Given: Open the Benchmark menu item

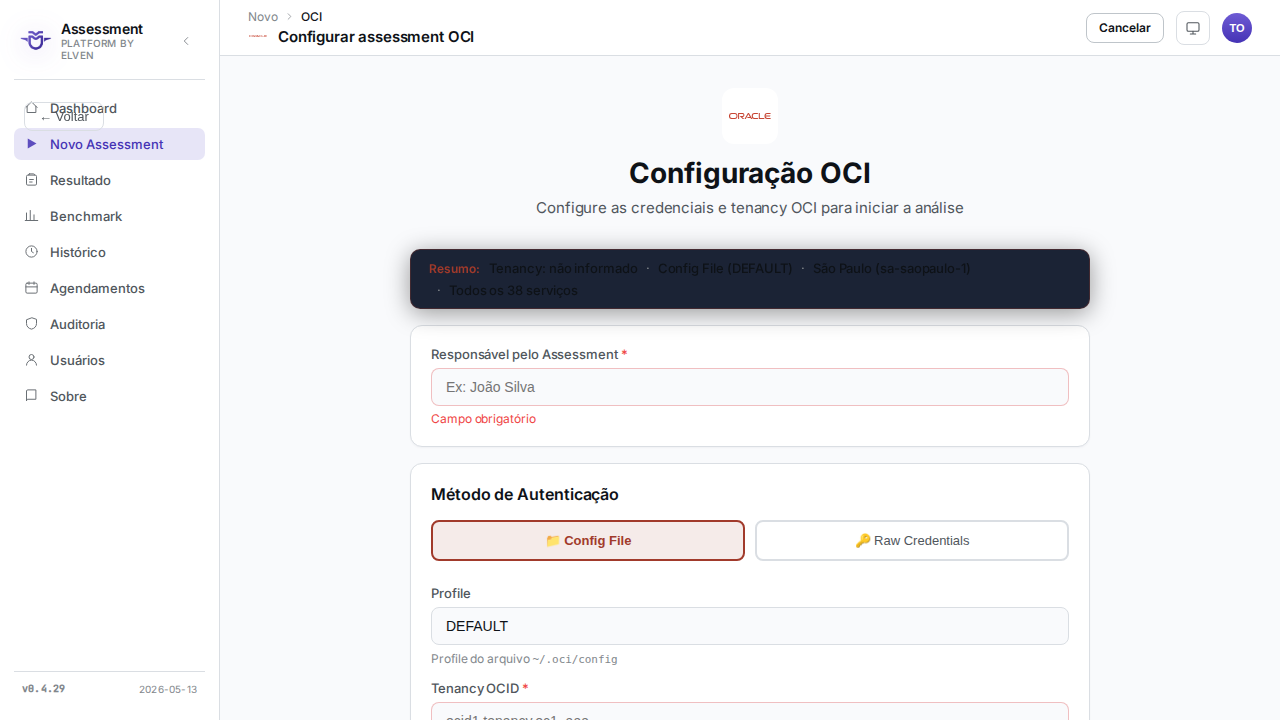Looking at the screenshot, I should tap(109, 216).
